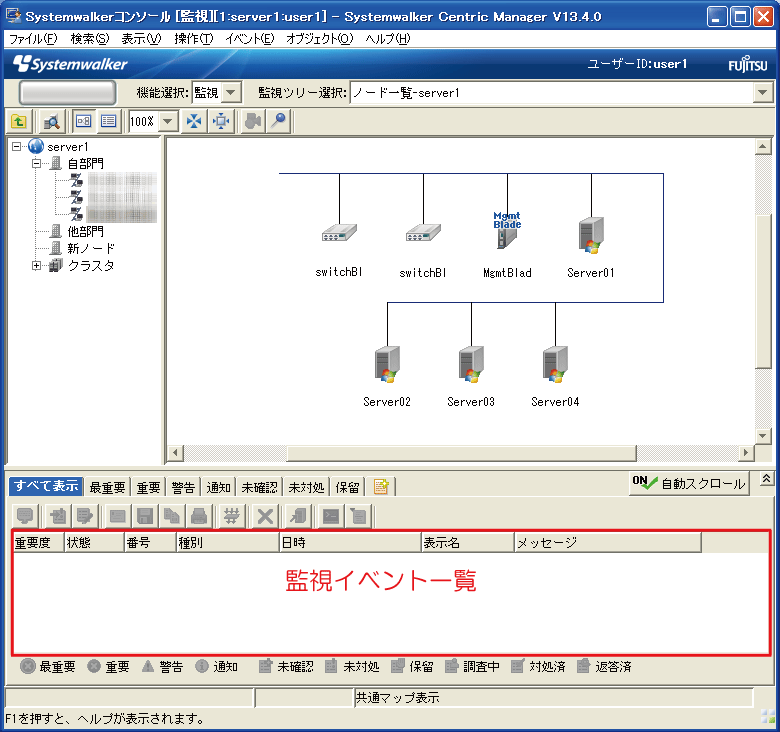The image size is (780, 732).
Task: Select the MgmtBlad node icon on the map
Action: pyautogui.click(x=507, y=231)
